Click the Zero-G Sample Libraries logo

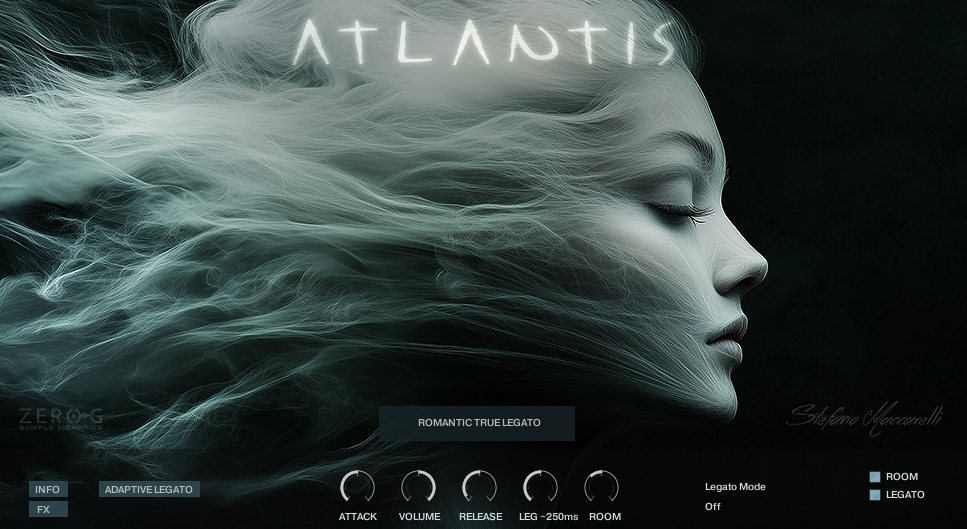pyautogui.click(x=60, y=420)
